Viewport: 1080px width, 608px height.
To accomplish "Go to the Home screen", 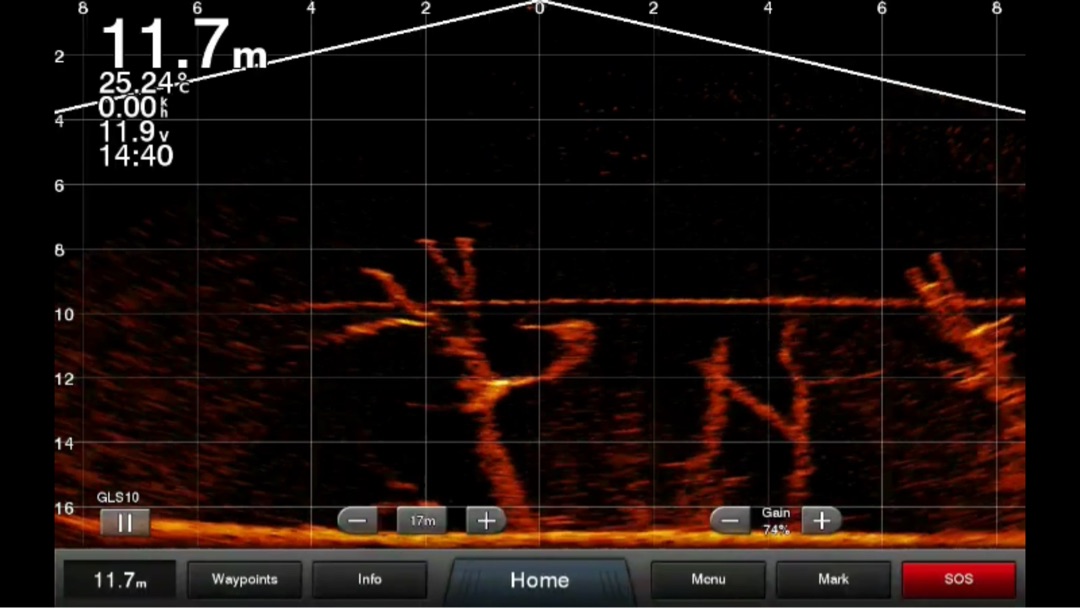I will [540, 580].
